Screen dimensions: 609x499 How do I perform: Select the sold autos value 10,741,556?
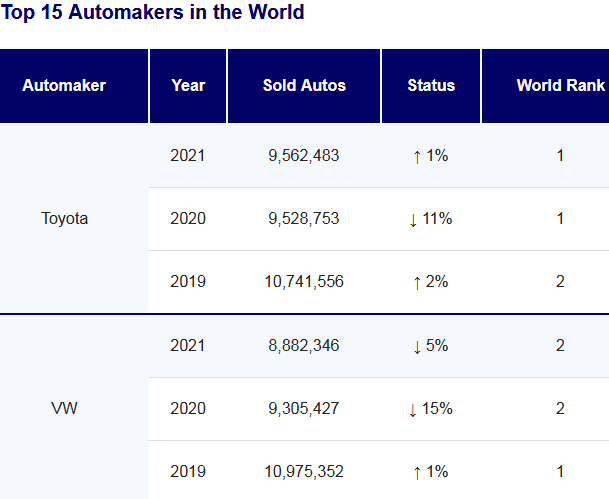coord(304,282)
